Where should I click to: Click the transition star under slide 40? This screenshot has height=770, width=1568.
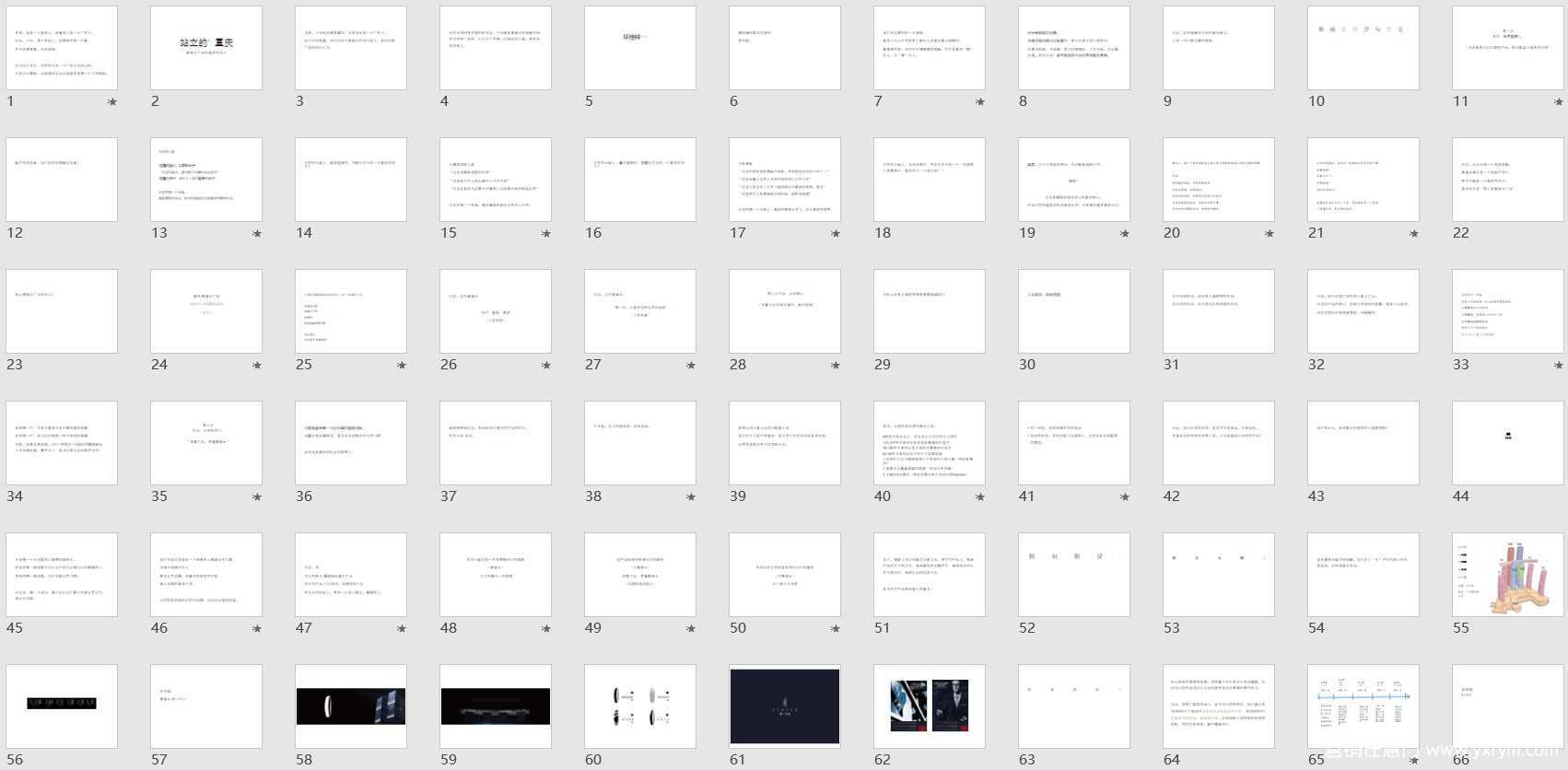(980, 497)
